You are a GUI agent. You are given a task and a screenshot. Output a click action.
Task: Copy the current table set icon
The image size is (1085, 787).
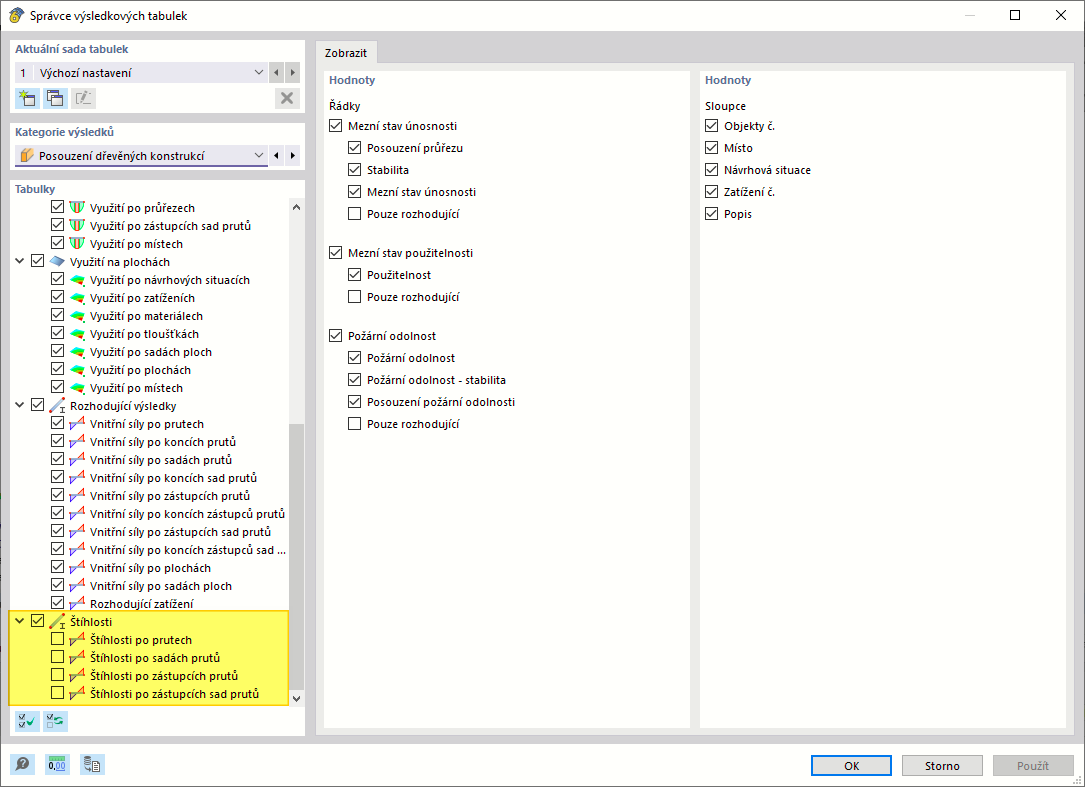pos(55,98)
